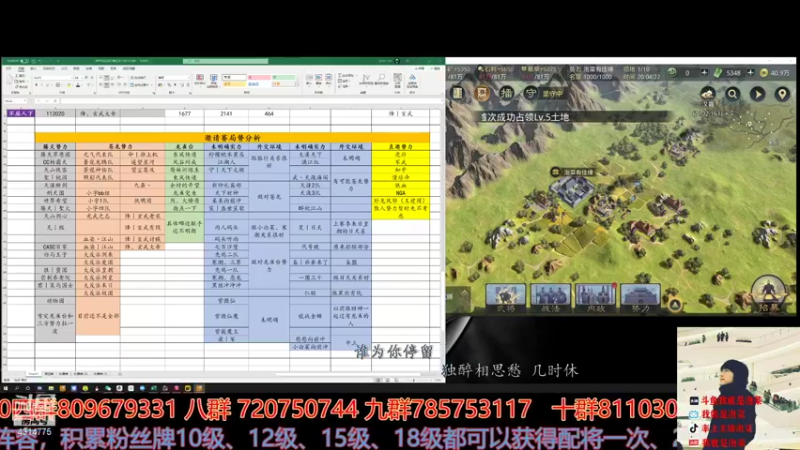Open Sort & Filter in Excel ribbon
The image size is (800, 450).
[366, 80]
